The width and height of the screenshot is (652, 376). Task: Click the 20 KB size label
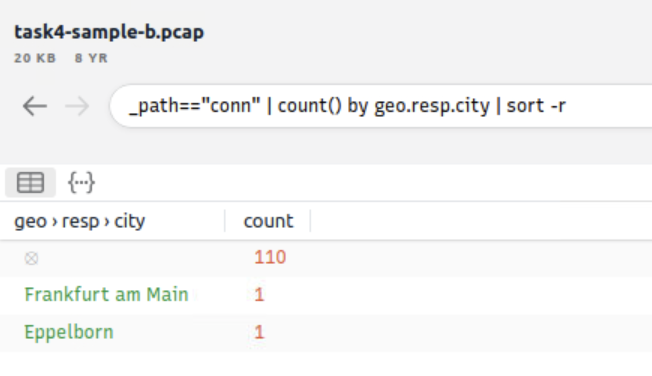point(35,58)
